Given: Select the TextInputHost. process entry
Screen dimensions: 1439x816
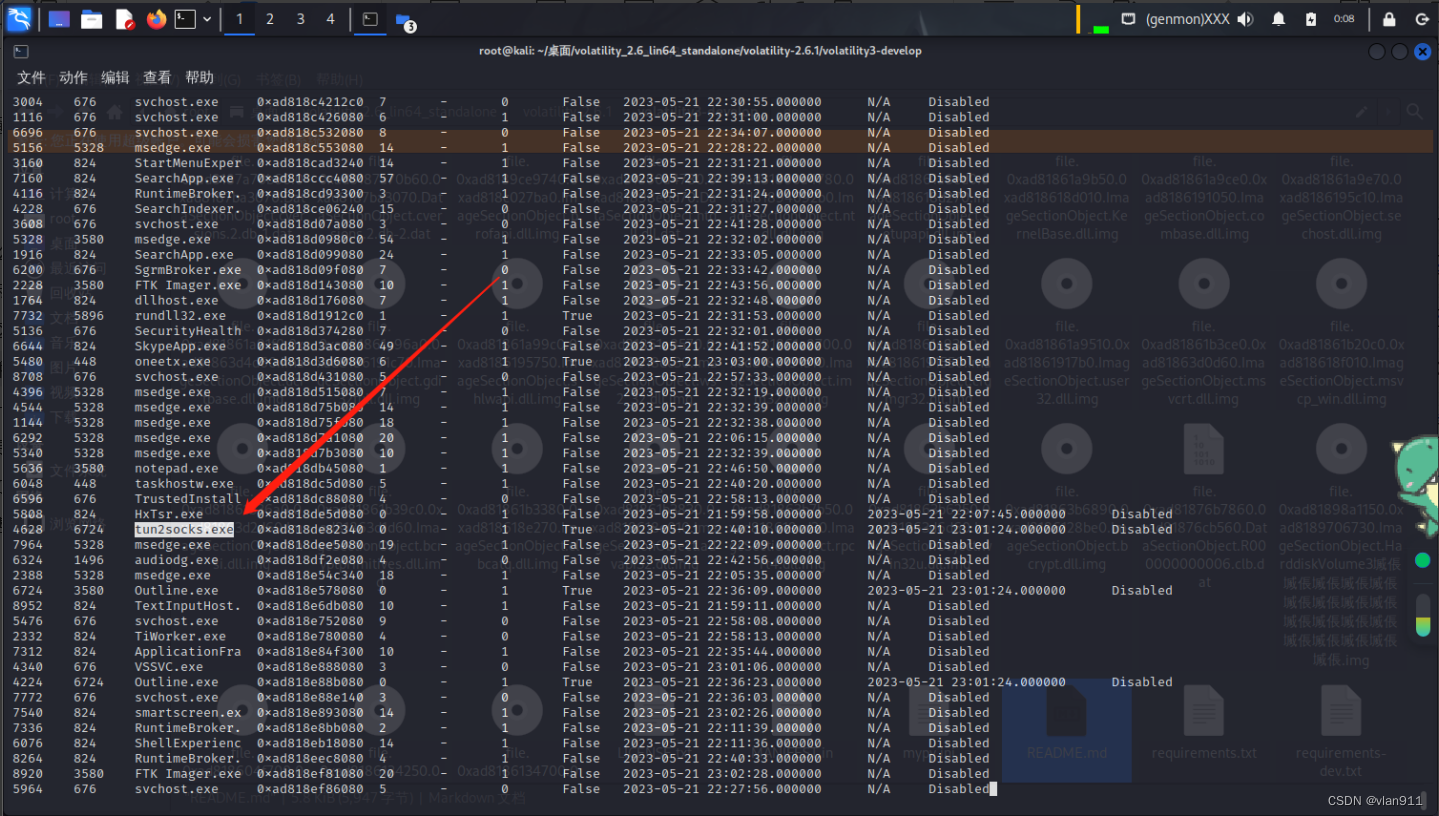Looking at the screenshot, I should [x=188, y=606].
